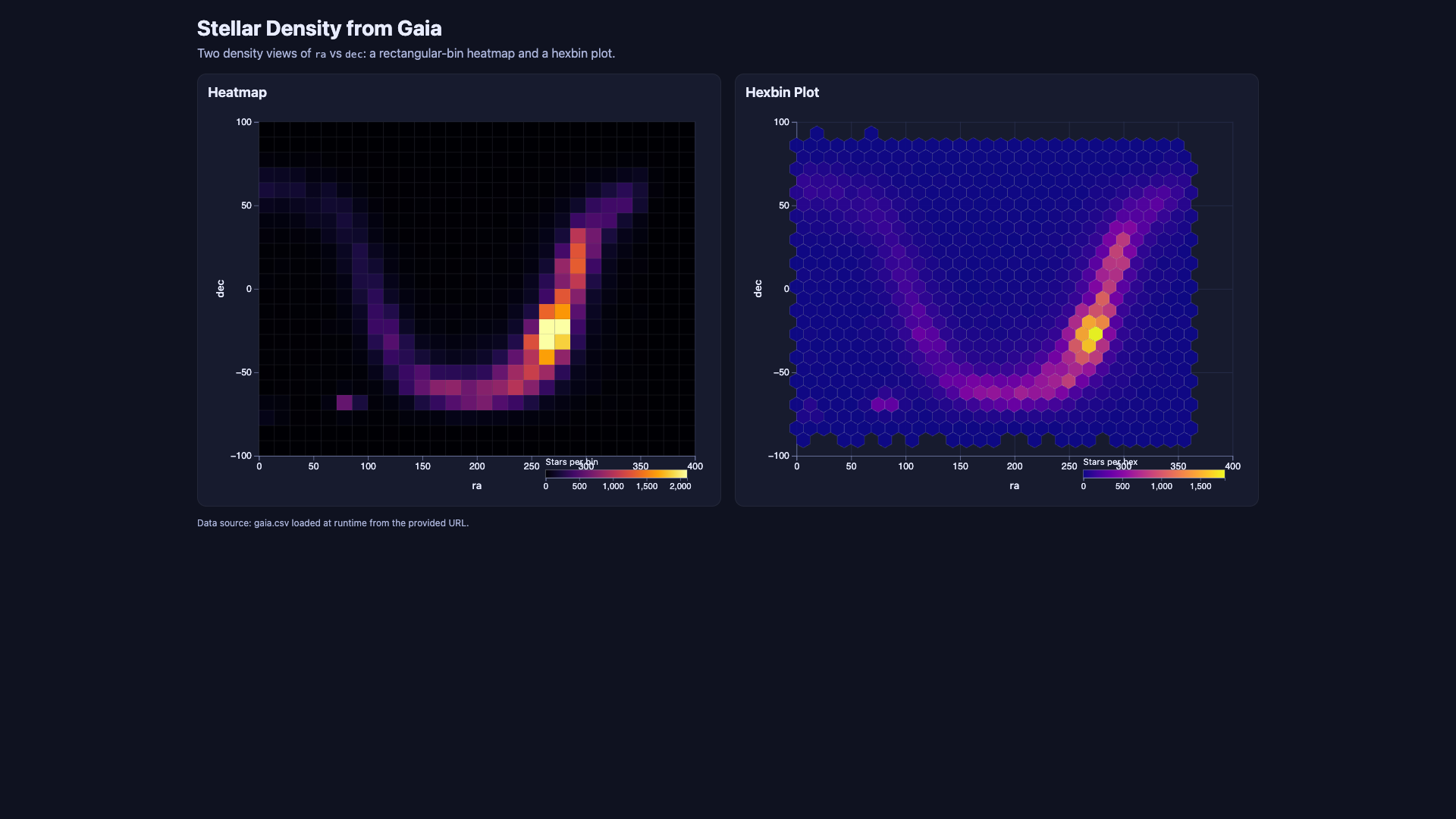
Task: Click the 1,500 tick on hexbin legend
Action: pyautogui.click(x=1200, y=487)
